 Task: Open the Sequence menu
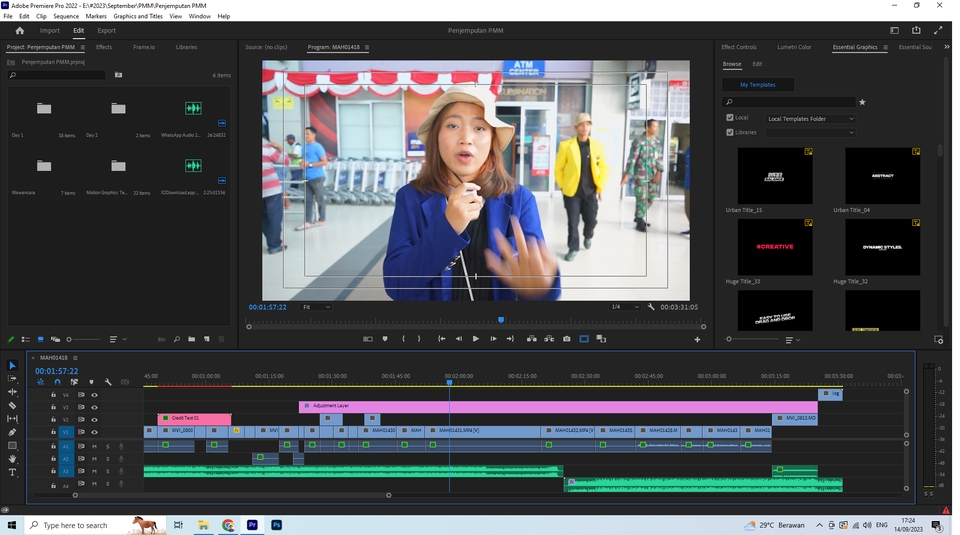(66, 17)
